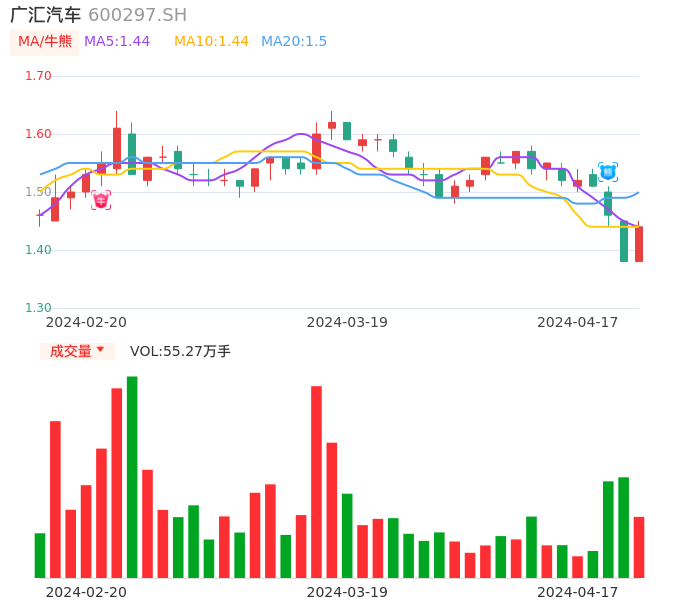Select the tallest red volume bar in March
Image resolution: width=686 pixels, height=606 pixels.
click(316, 481)
